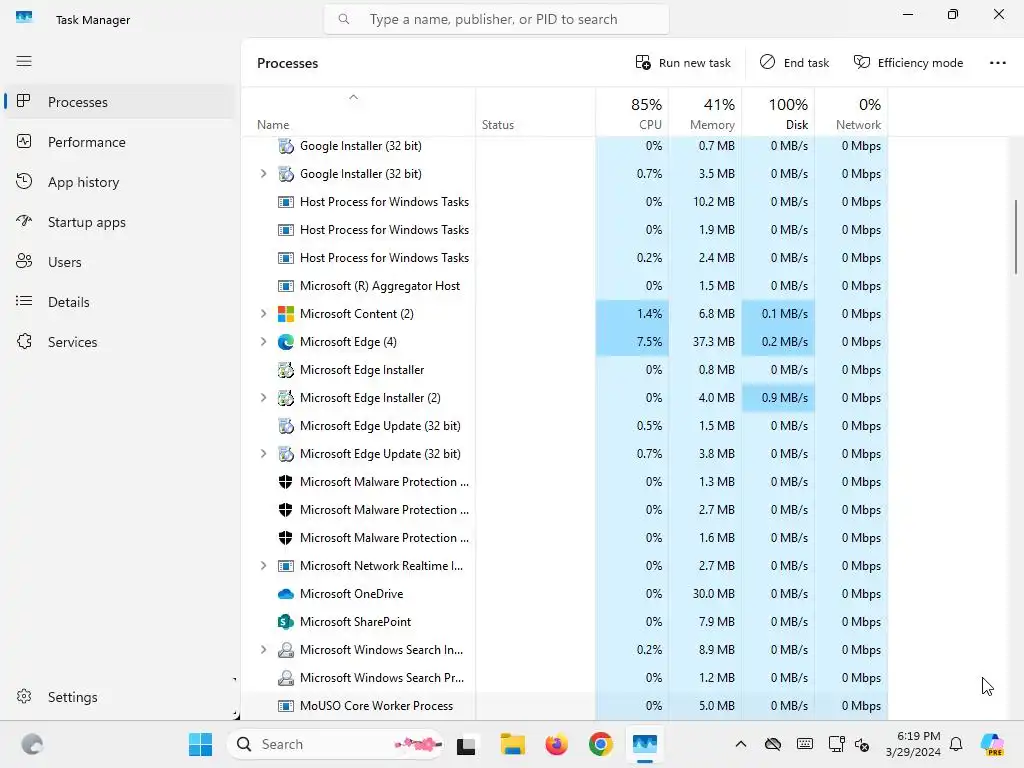The width and height of the screenshot is (1024, 768).
Task: Switch to the Details page
Action: (x=120, y=301)
